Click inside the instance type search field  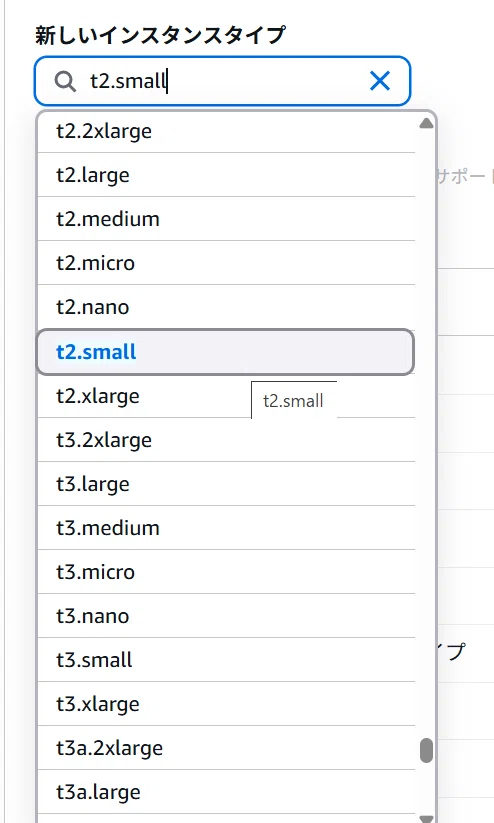pos(222,81)
